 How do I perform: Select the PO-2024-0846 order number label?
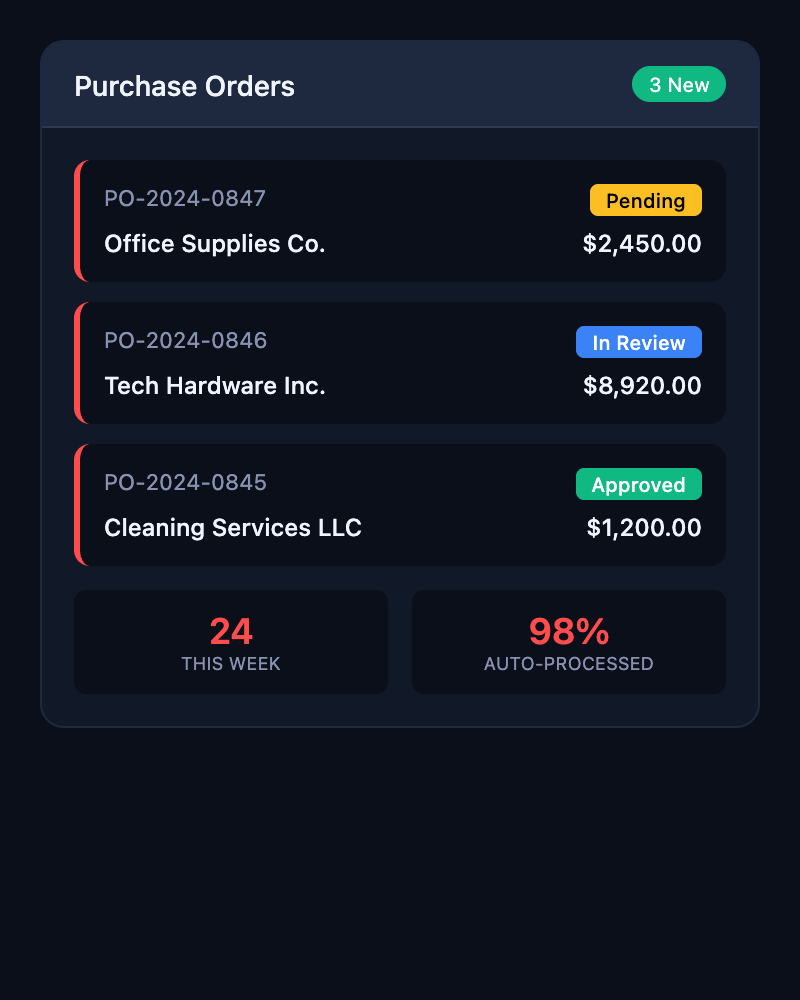point(185,341)
